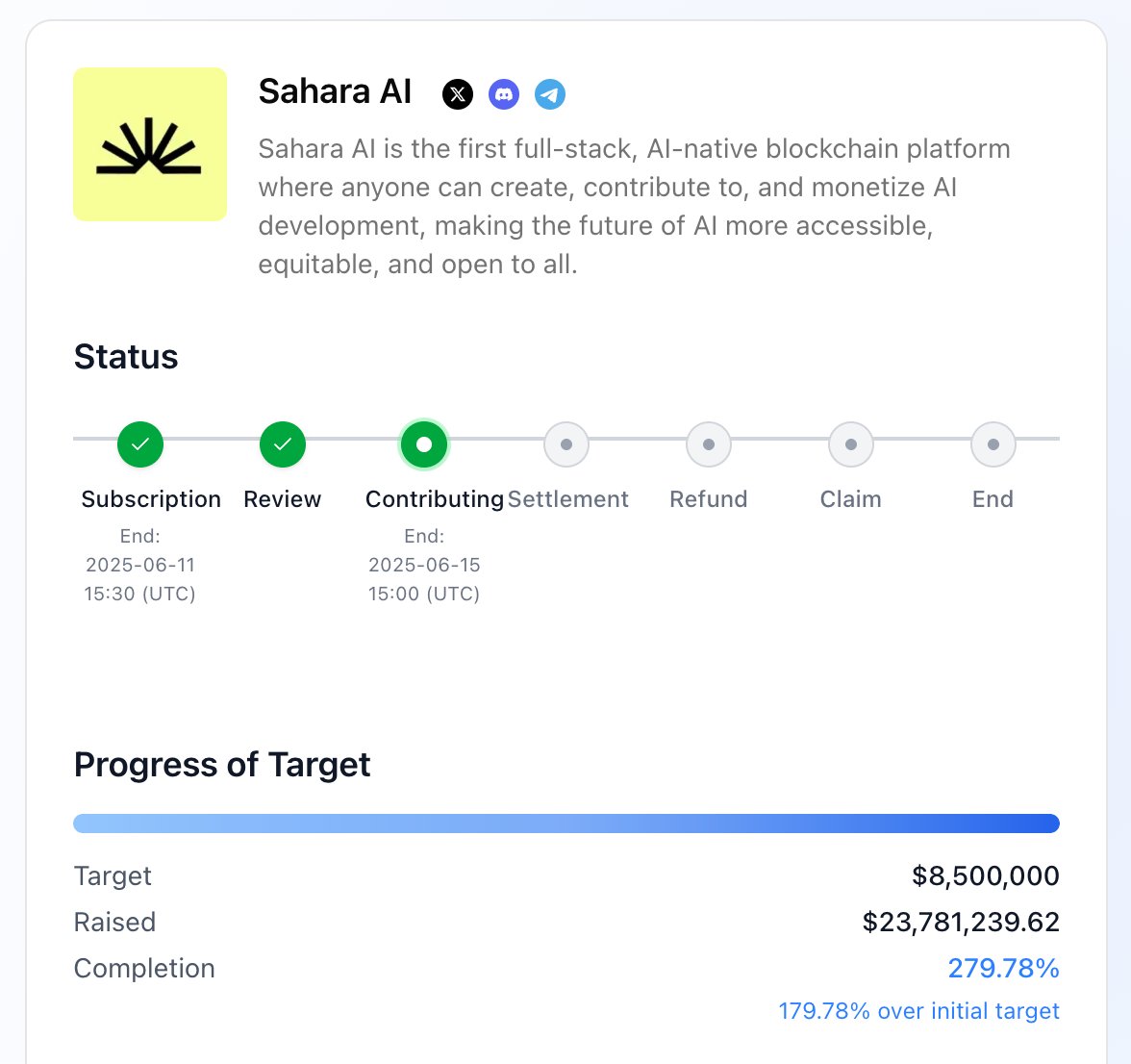This screenshot has width=1131, height=1064.
Task: Select the active Contributing step circle
Action: tap(424, 444)
